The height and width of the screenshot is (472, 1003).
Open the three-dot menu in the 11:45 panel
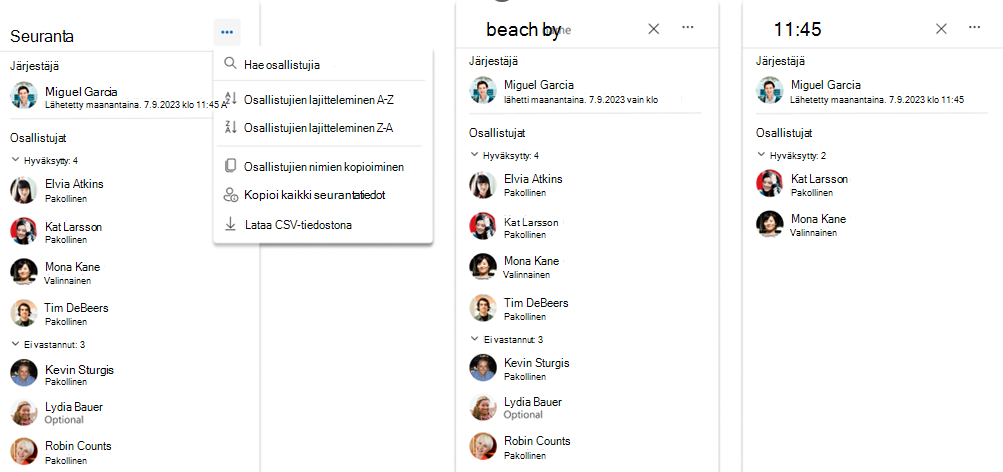click(x=975, y=28)
